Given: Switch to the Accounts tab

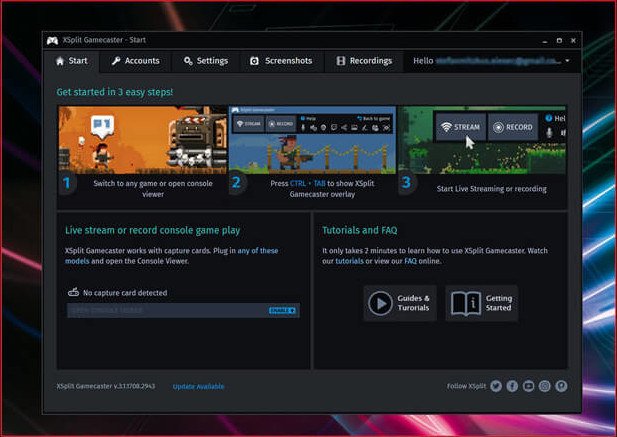Looking at the screenshot, I should (135, 61).
